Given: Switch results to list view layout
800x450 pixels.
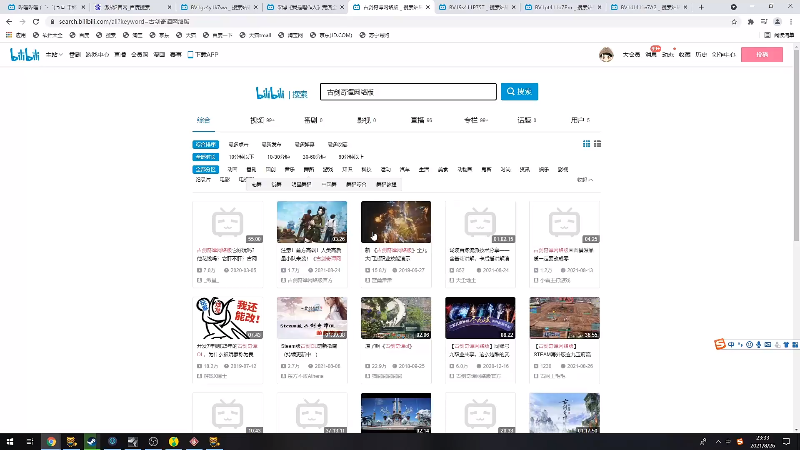Looking at the screenshot, I should (597, 144).
